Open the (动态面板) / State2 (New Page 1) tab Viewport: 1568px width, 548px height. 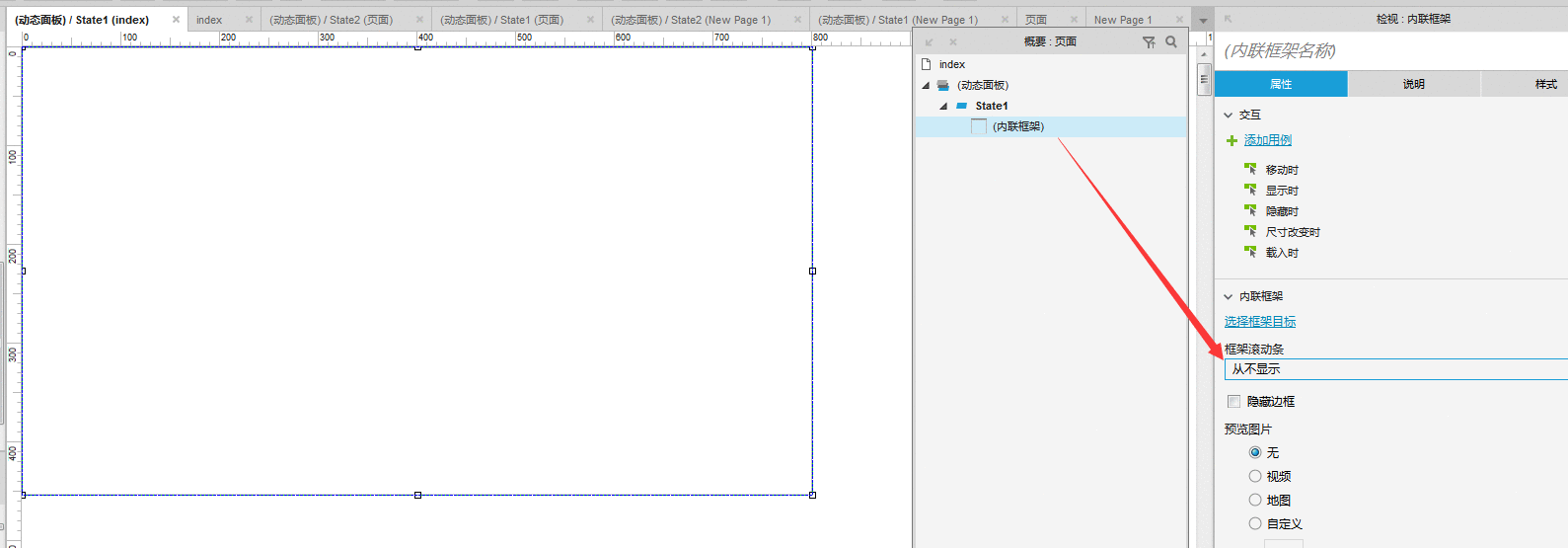691,20
